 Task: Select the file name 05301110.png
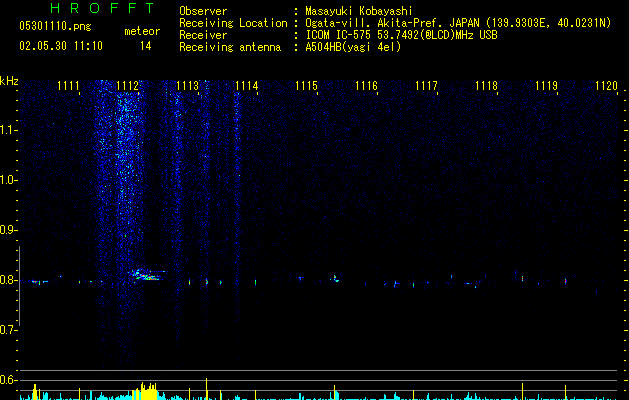pyautogui.click(x=55, y=26)
